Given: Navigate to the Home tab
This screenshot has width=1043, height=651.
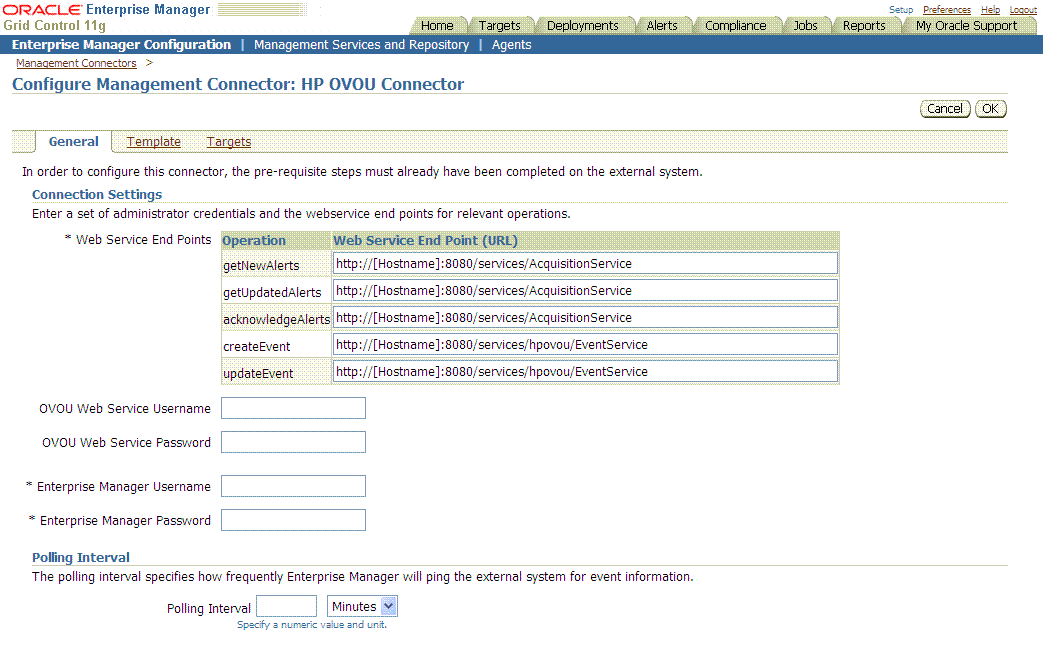Looking at the screenshot, I should 437,25.
